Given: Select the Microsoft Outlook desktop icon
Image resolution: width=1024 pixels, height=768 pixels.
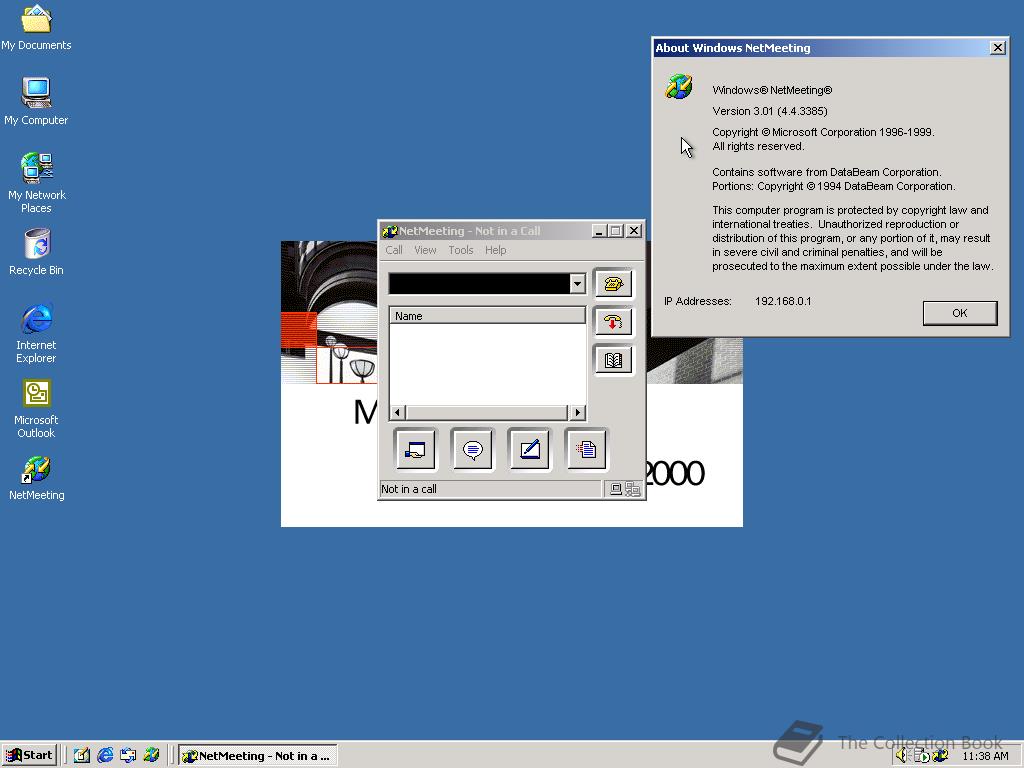Looking at the screenshot, I should (36, 408).
